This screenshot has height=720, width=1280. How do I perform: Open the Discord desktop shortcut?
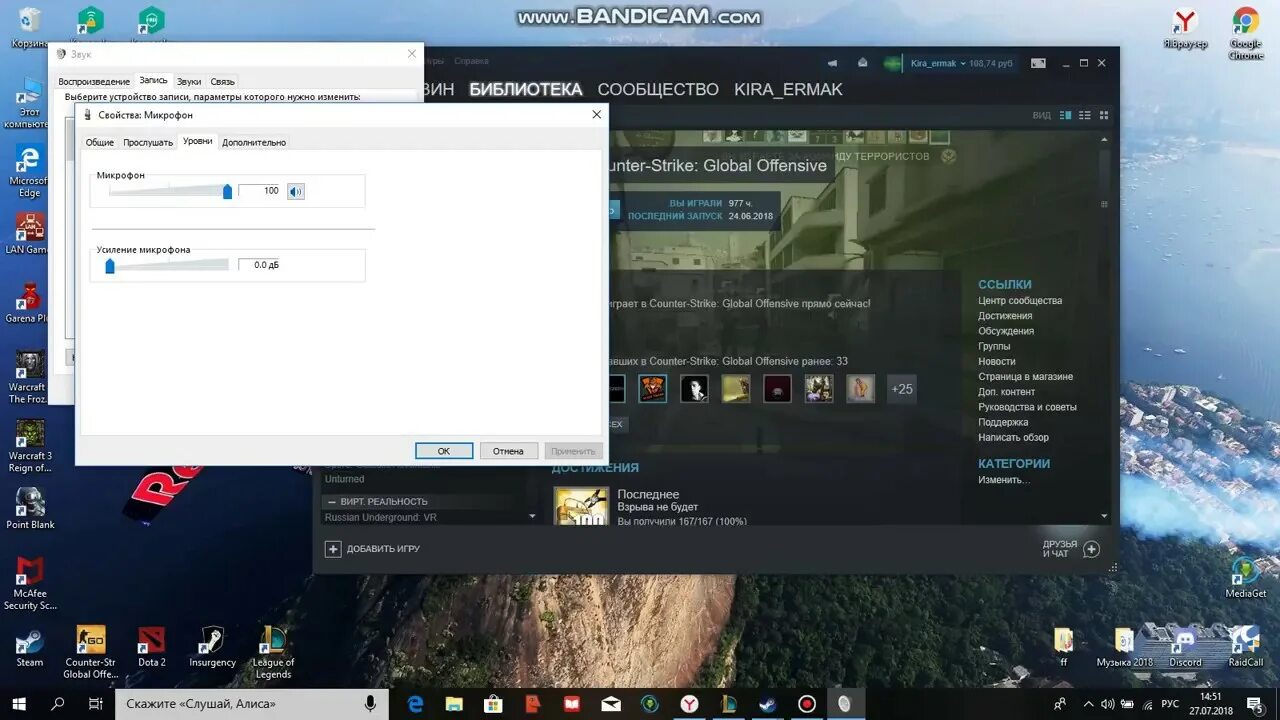tap(1185, 646)
